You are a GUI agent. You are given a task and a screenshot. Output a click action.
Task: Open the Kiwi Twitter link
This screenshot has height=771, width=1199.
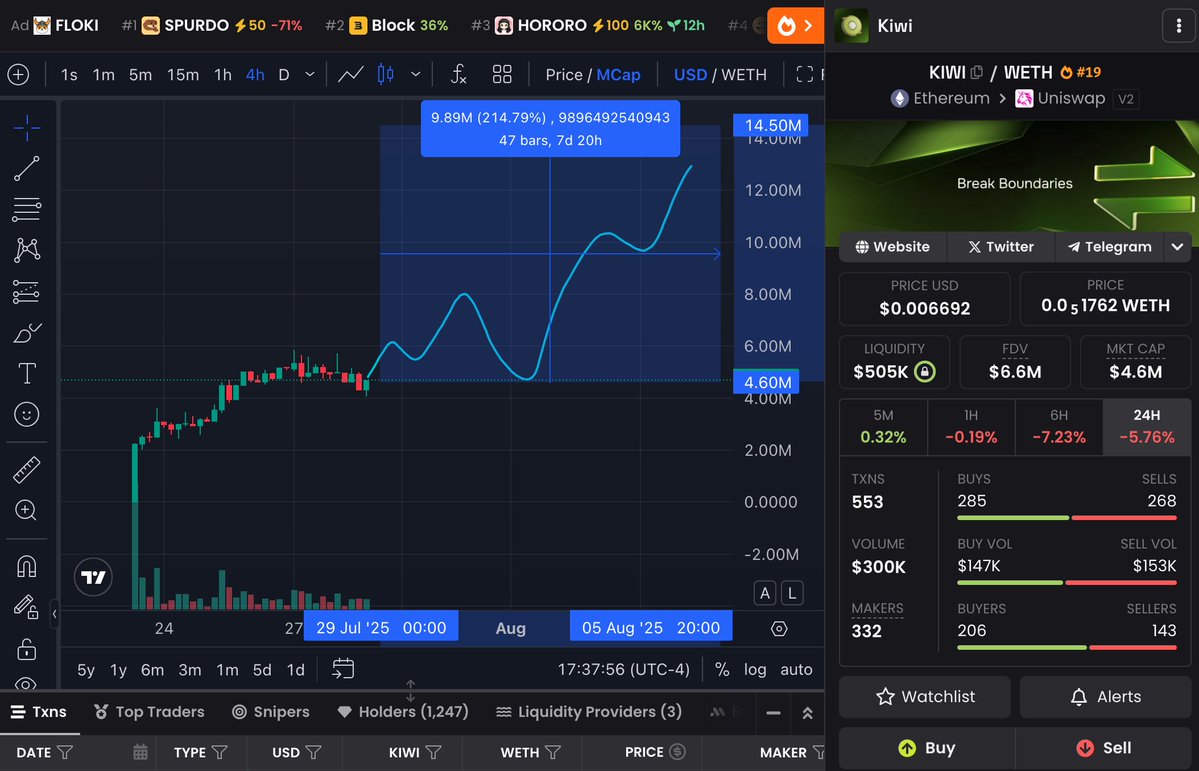coord(1001,247)
